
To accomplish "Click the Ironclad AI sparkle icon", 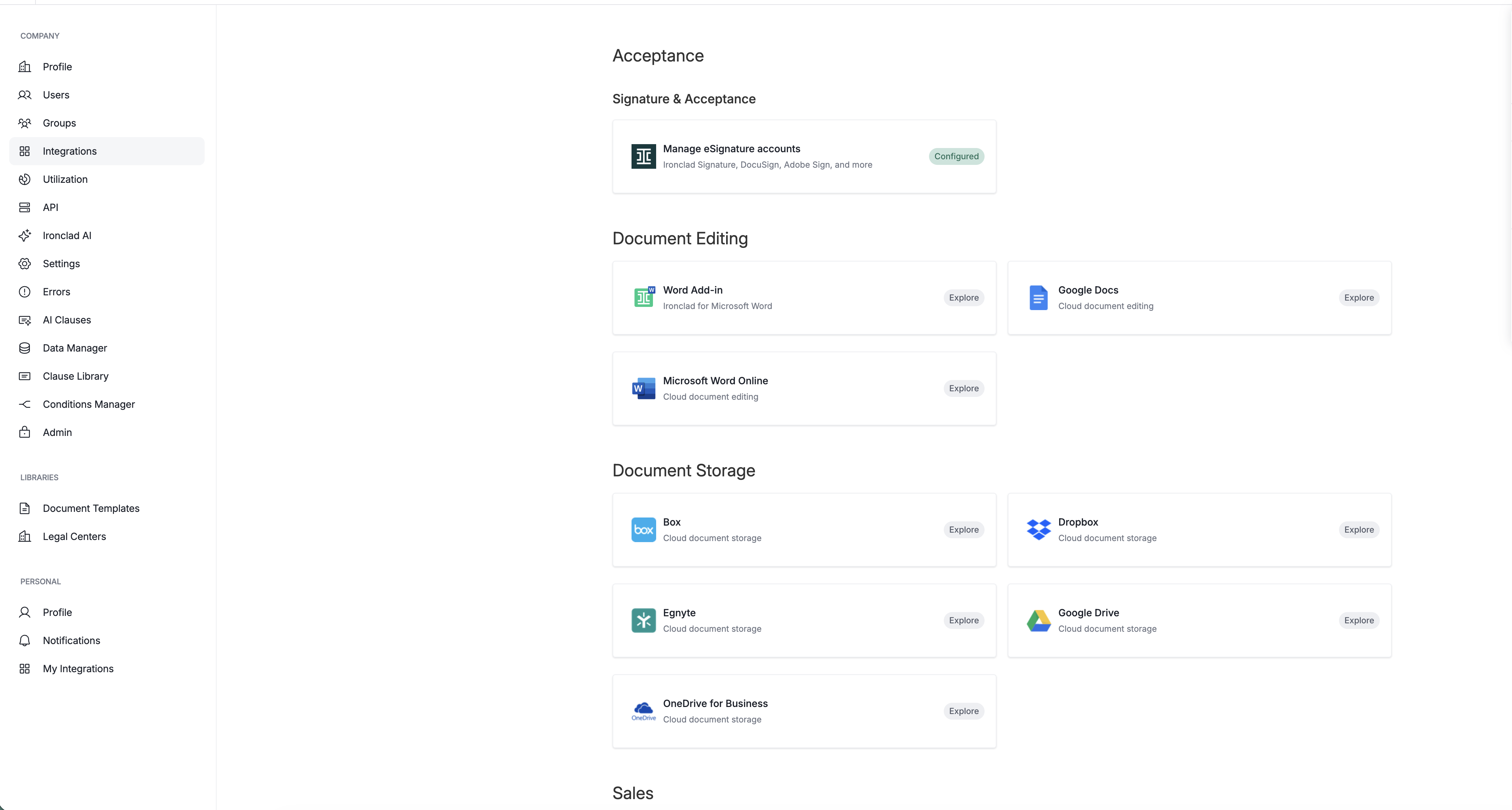I will click(25, 235).
